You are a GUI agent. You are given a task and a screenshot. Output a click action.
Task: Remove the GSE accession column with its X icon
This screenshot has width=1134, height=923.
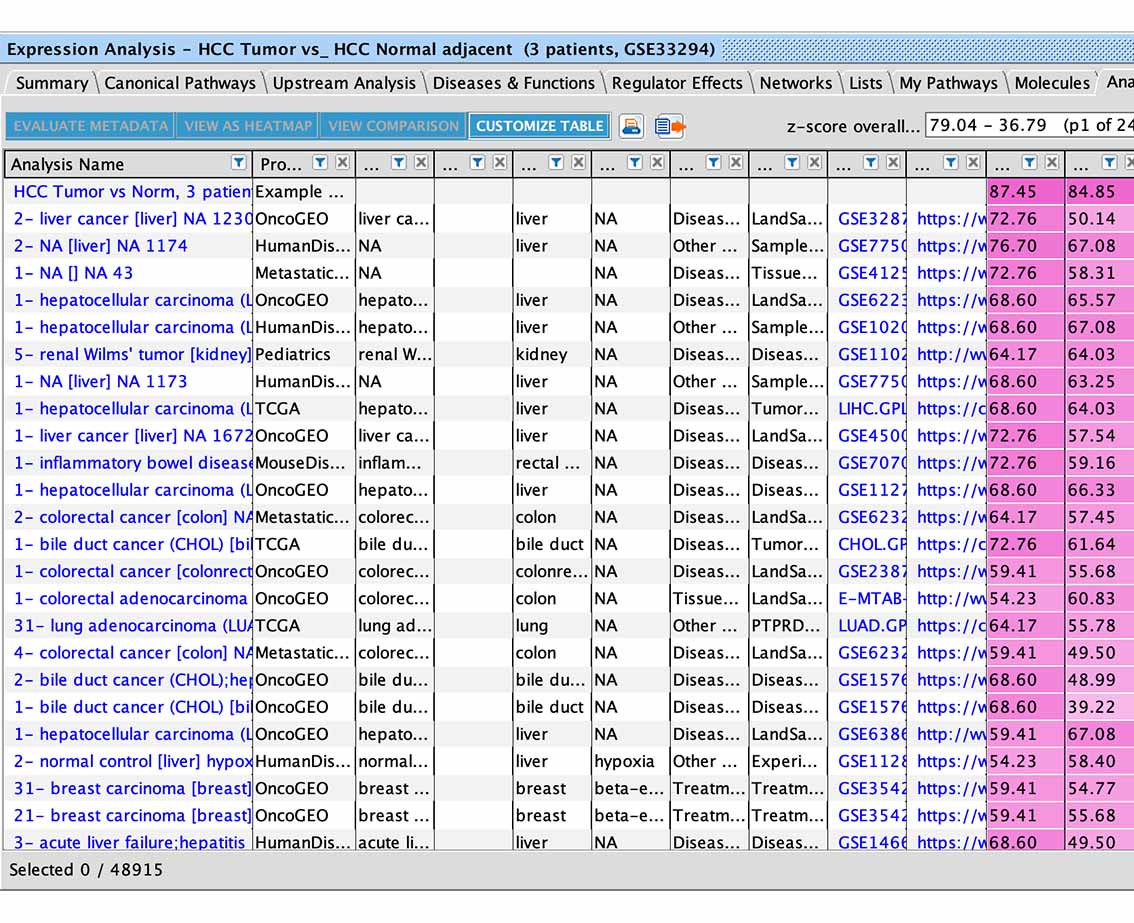click(x=893, y=163)
